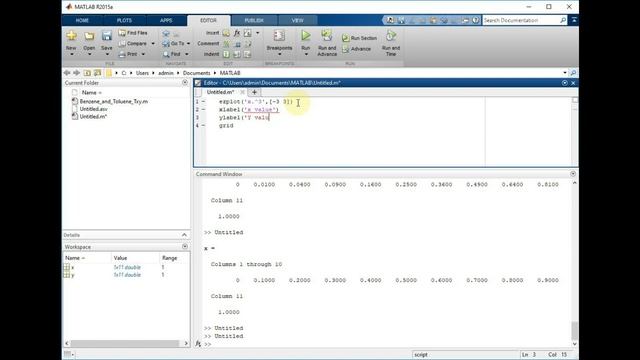This screenshot has height=360, width=640.
Task: Click the Insert section icon
Action: [x=226, y=33]
